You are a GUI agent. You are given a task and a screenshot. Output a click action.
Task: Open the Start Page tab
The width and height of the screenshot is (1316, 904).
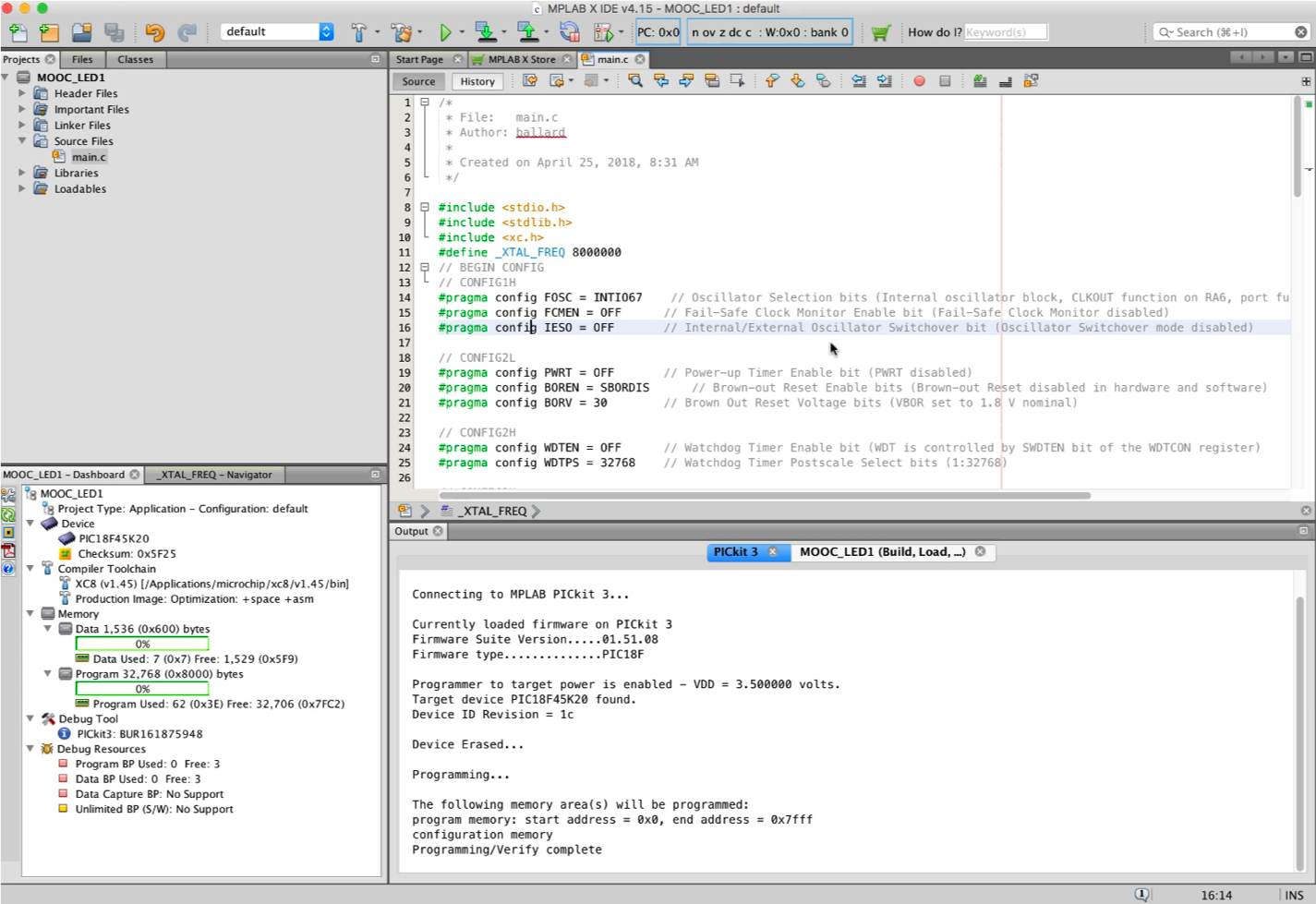420,59
